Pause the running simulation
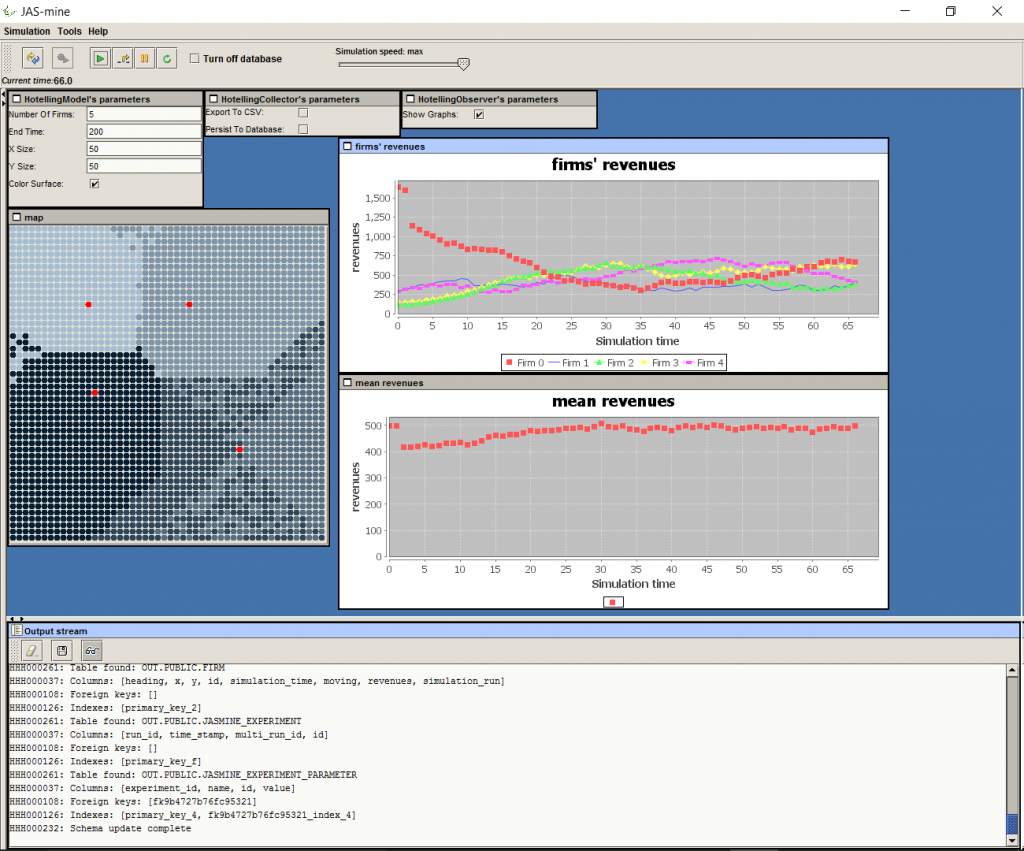Image resolution: width=1024 pixels, height=851 pixels. 144,58
